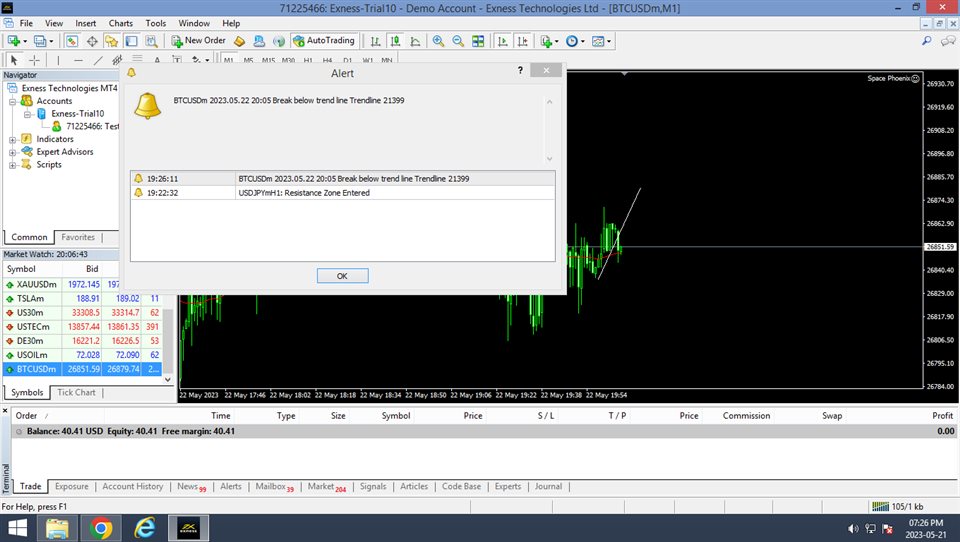Toggle Chart Shift icon

pyautogui.click(x=522, y=41)
